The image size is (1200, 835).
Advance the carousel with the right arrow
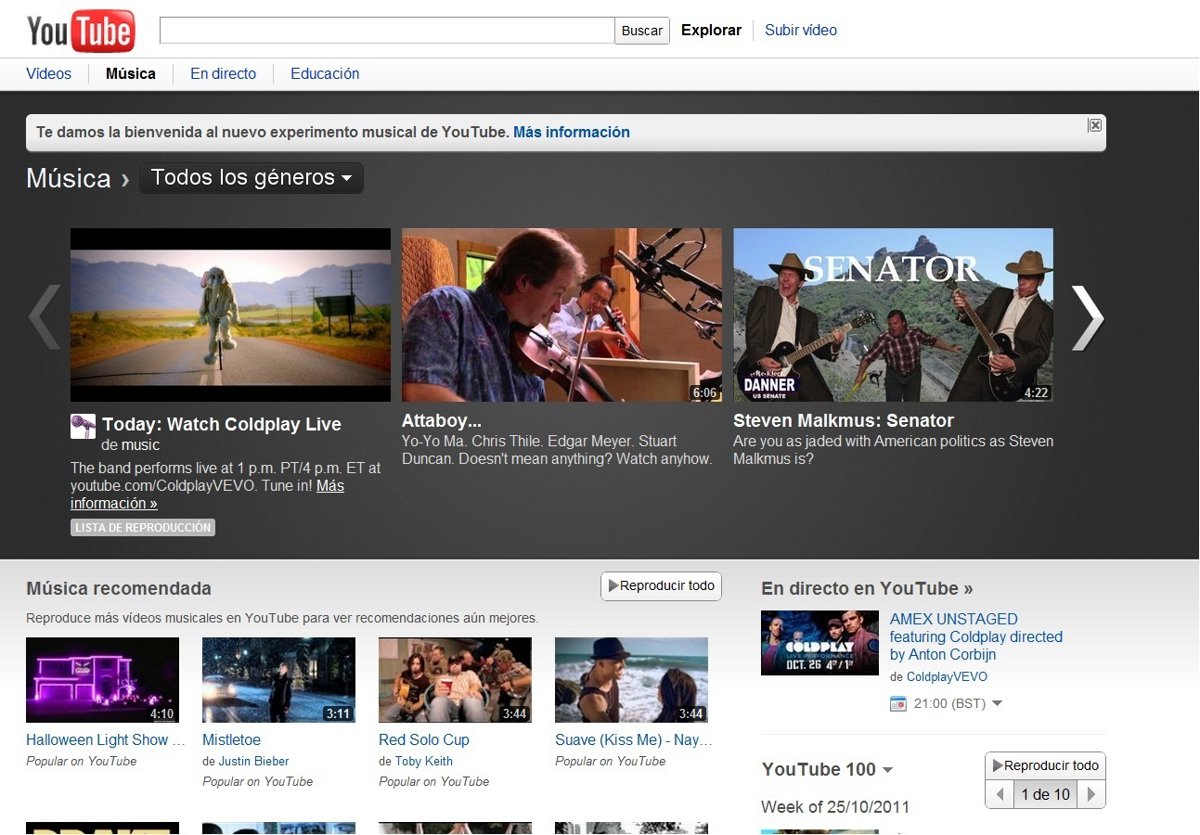coord(1087,317)
